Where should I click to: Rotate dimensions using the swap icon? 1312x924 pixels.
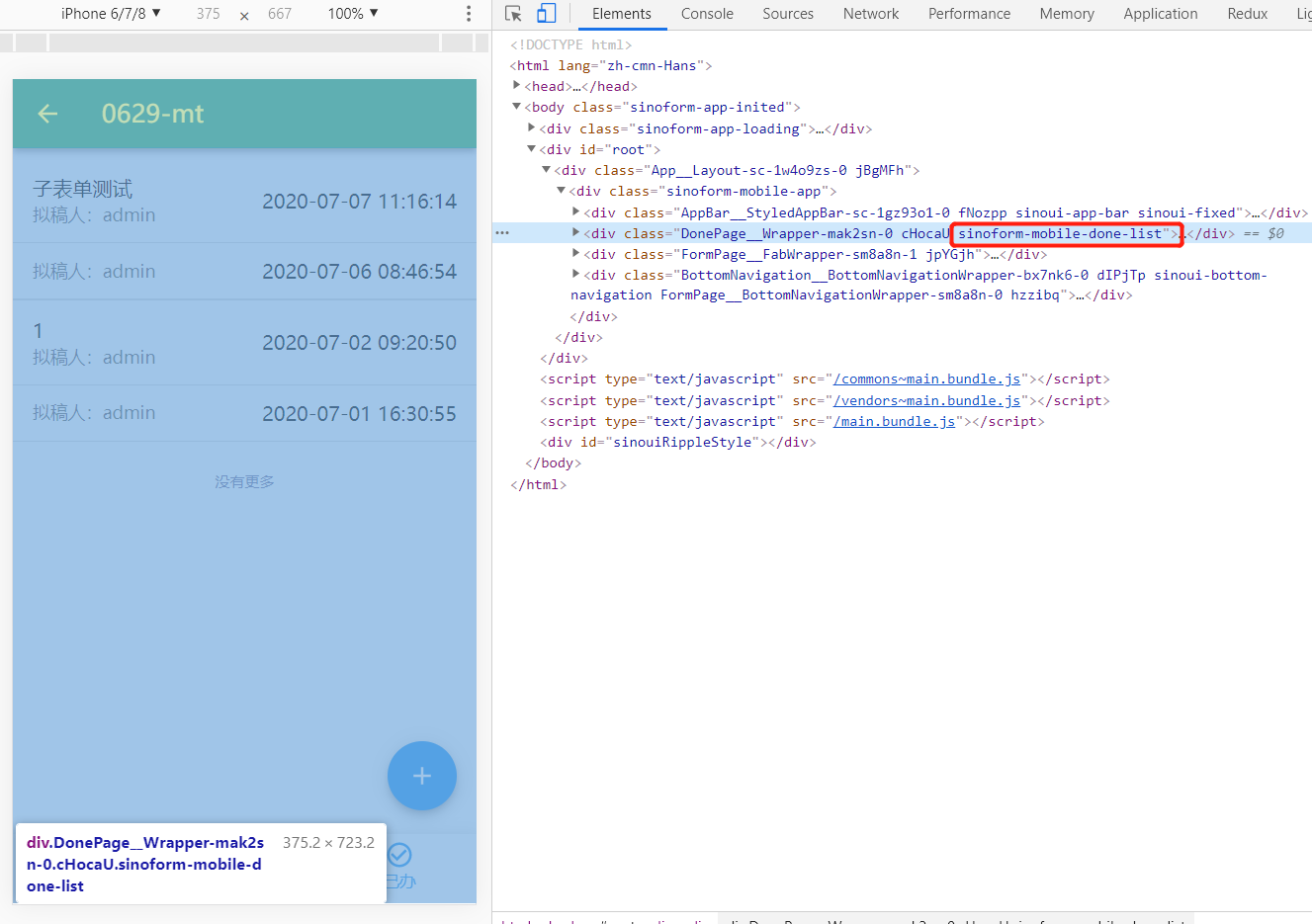point(244,15)
